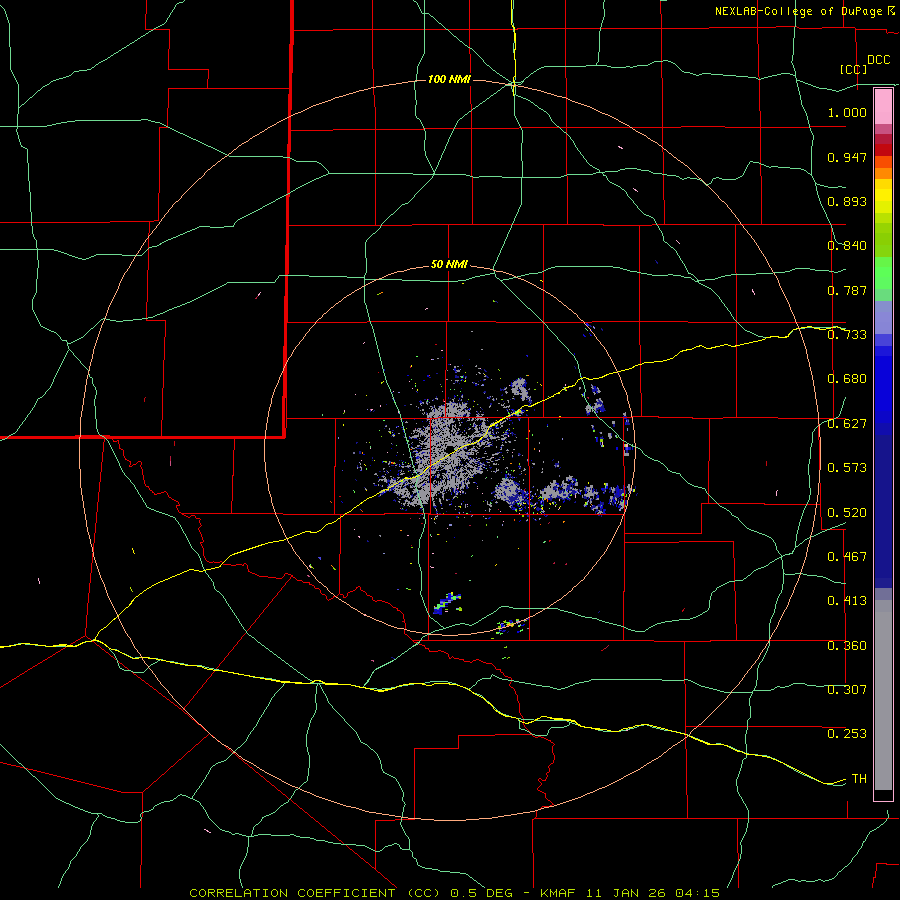Click the NEXLAB-College of DuPage label
900x900 pixels.
[x=798, y=11]
